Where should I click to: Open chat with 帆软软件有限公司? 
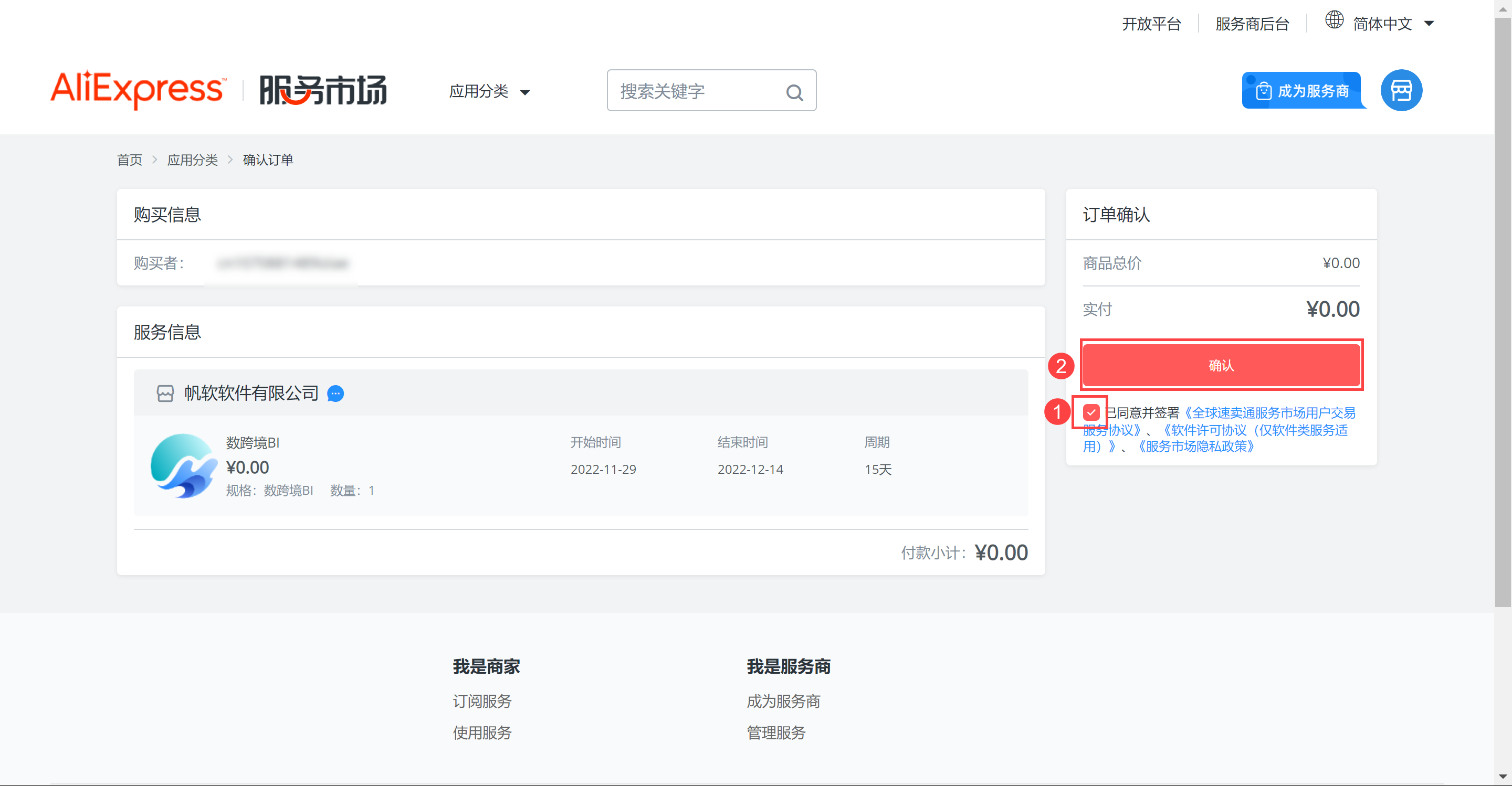(x=336, y=394)
